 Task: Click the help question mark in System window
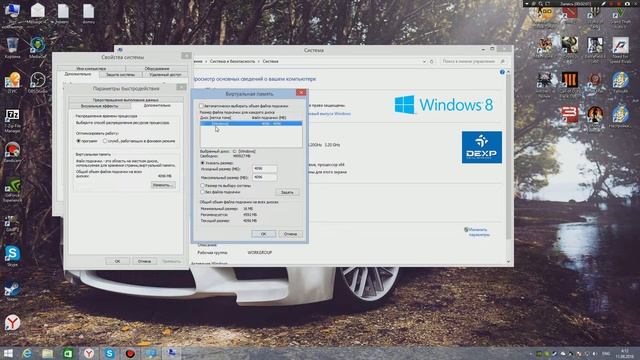pyautogui.click(x=502, y=72)
